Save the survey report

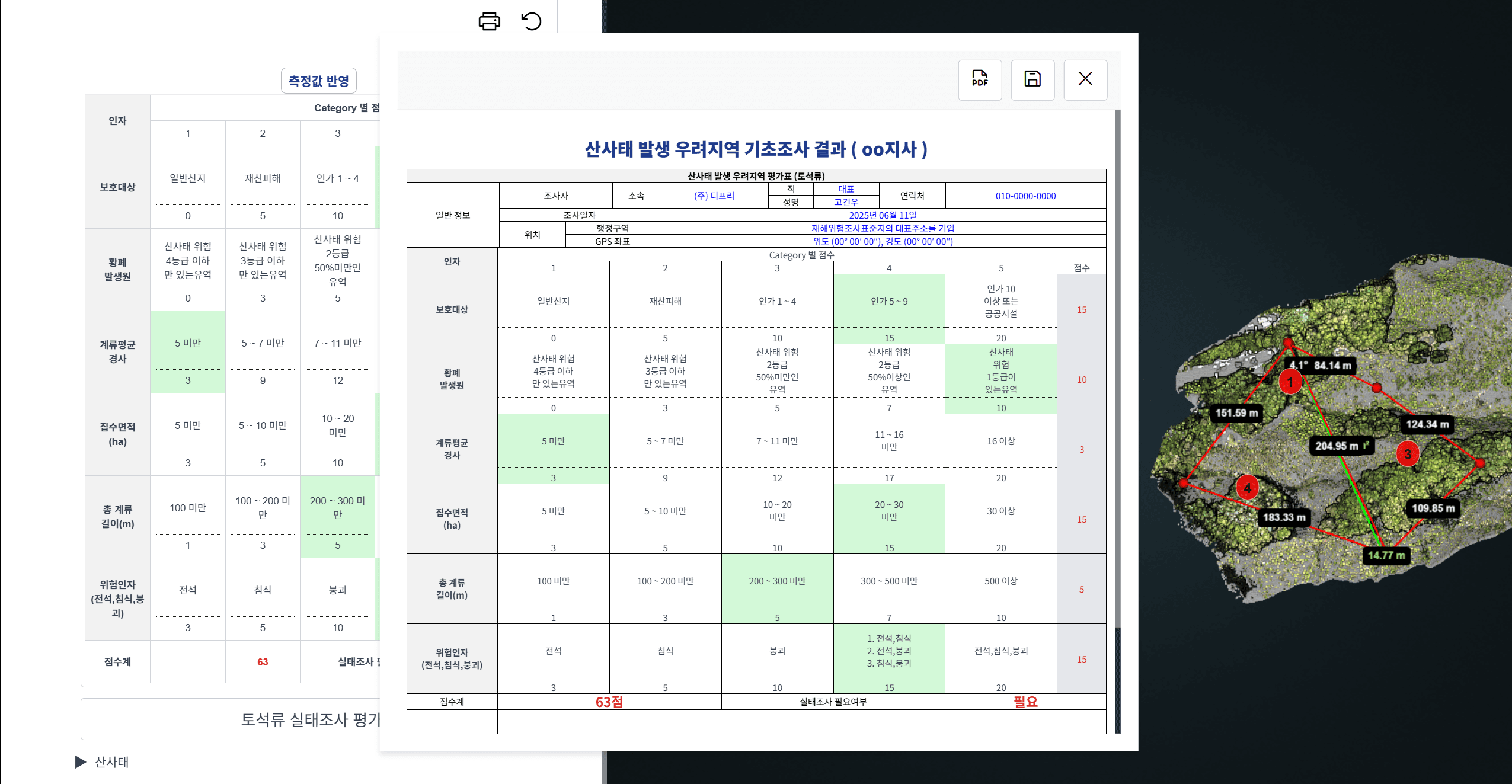tap(1032, 80)
